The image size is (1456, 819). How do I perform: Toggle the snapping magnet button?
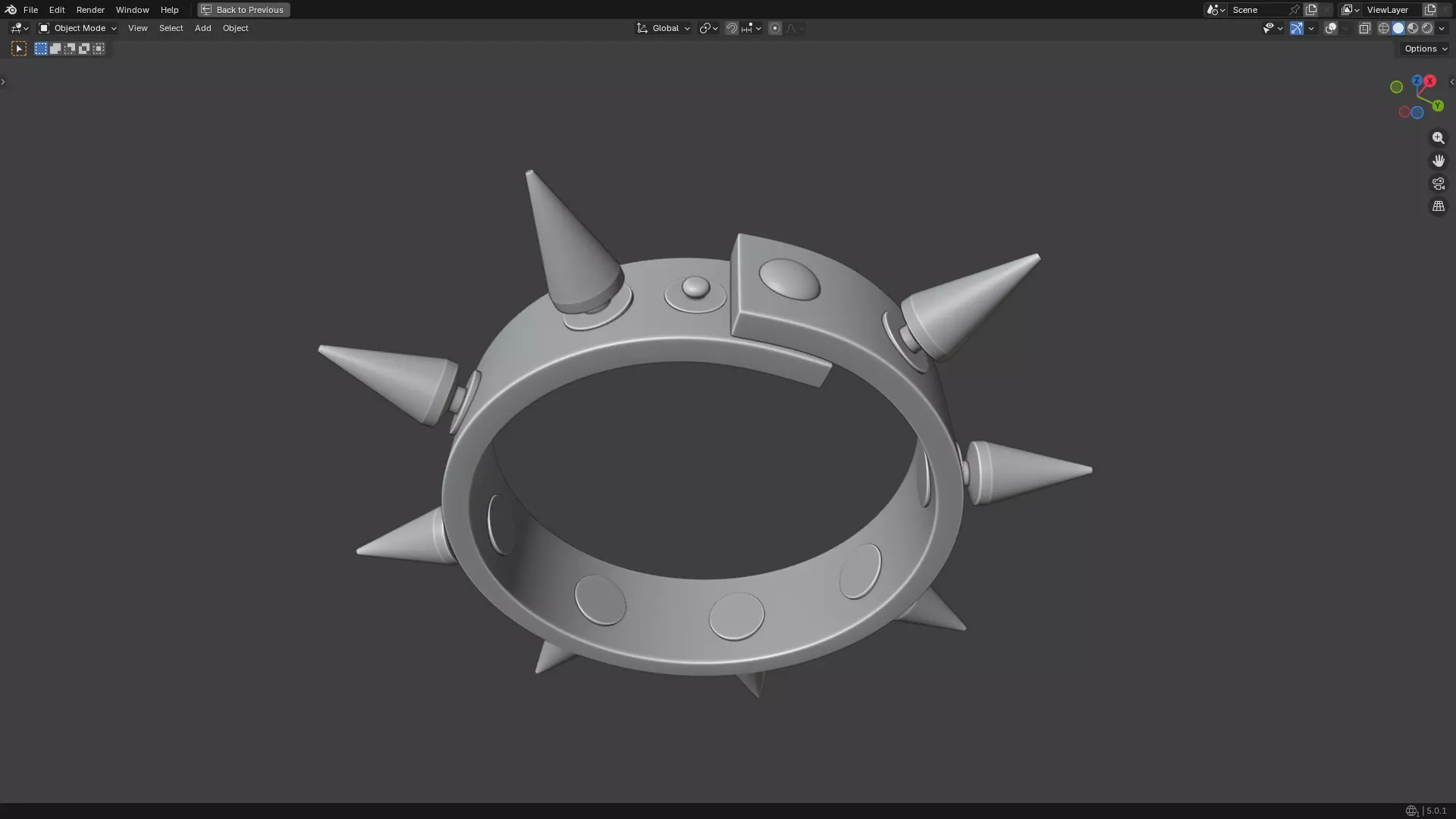pos(731,28)
